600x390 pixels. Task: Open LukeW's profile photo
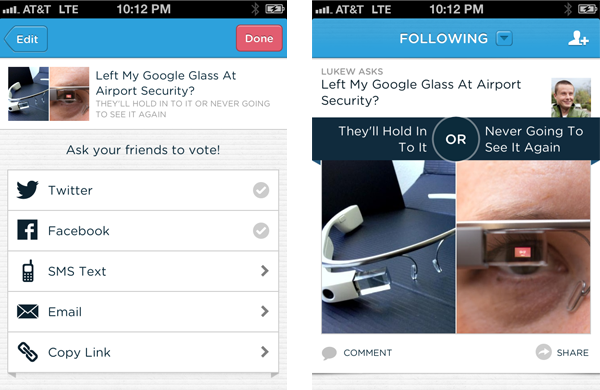pos(571,98)
